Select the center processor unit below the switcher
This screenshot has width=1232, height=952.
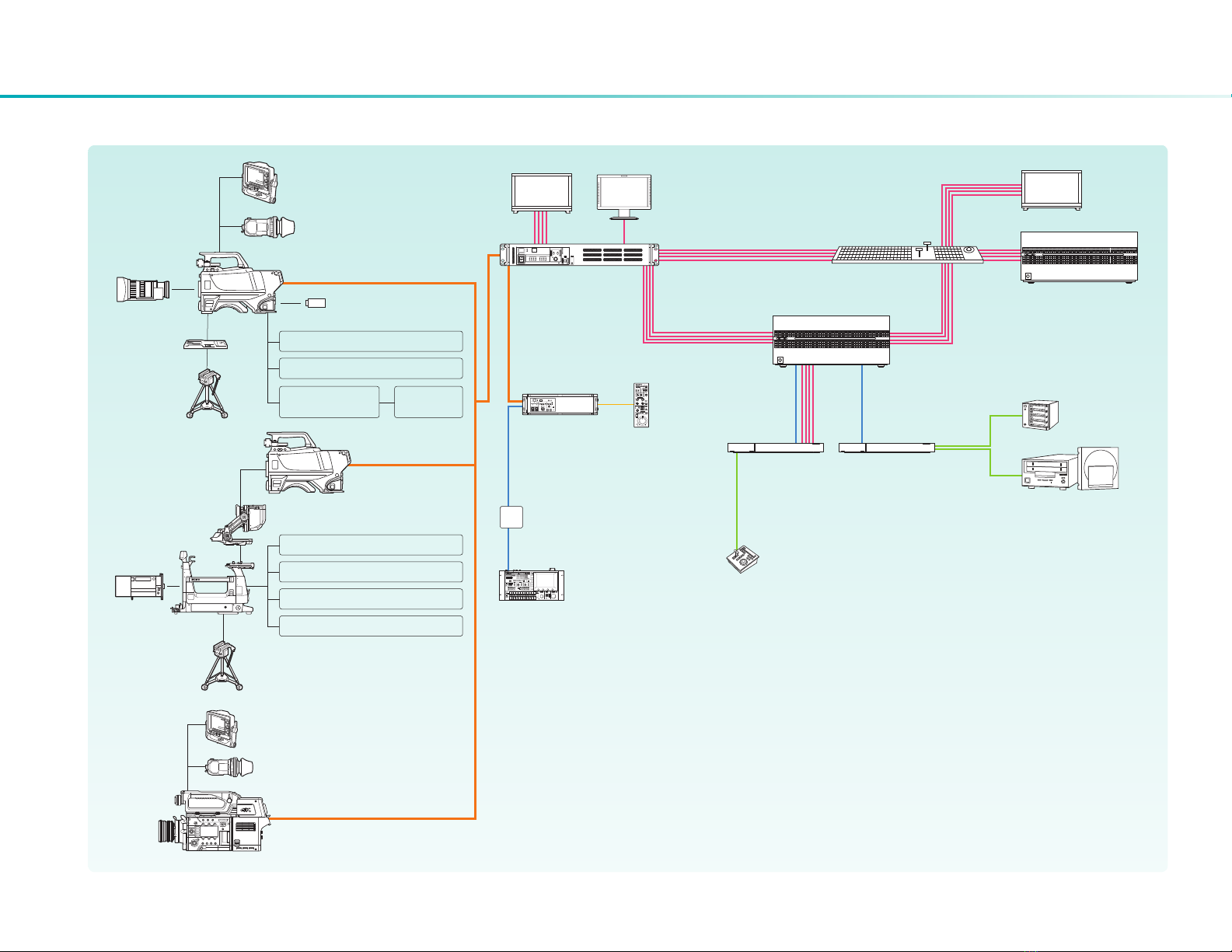[832, 340]
